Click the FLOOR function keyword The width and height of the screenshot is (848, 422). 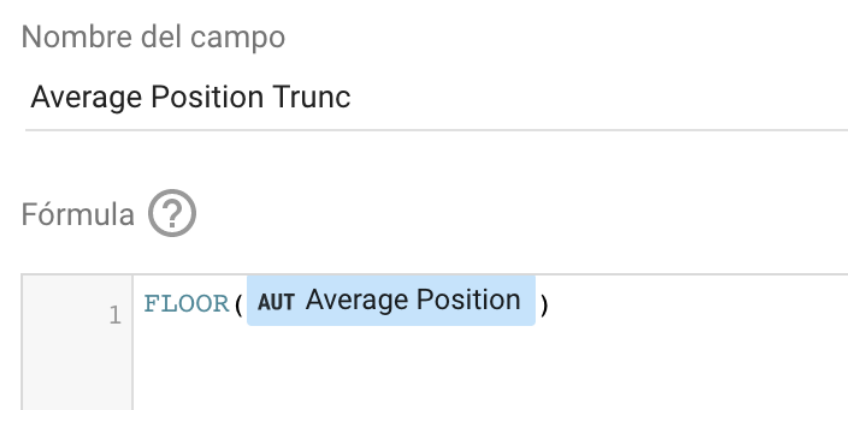pos(187,305)
